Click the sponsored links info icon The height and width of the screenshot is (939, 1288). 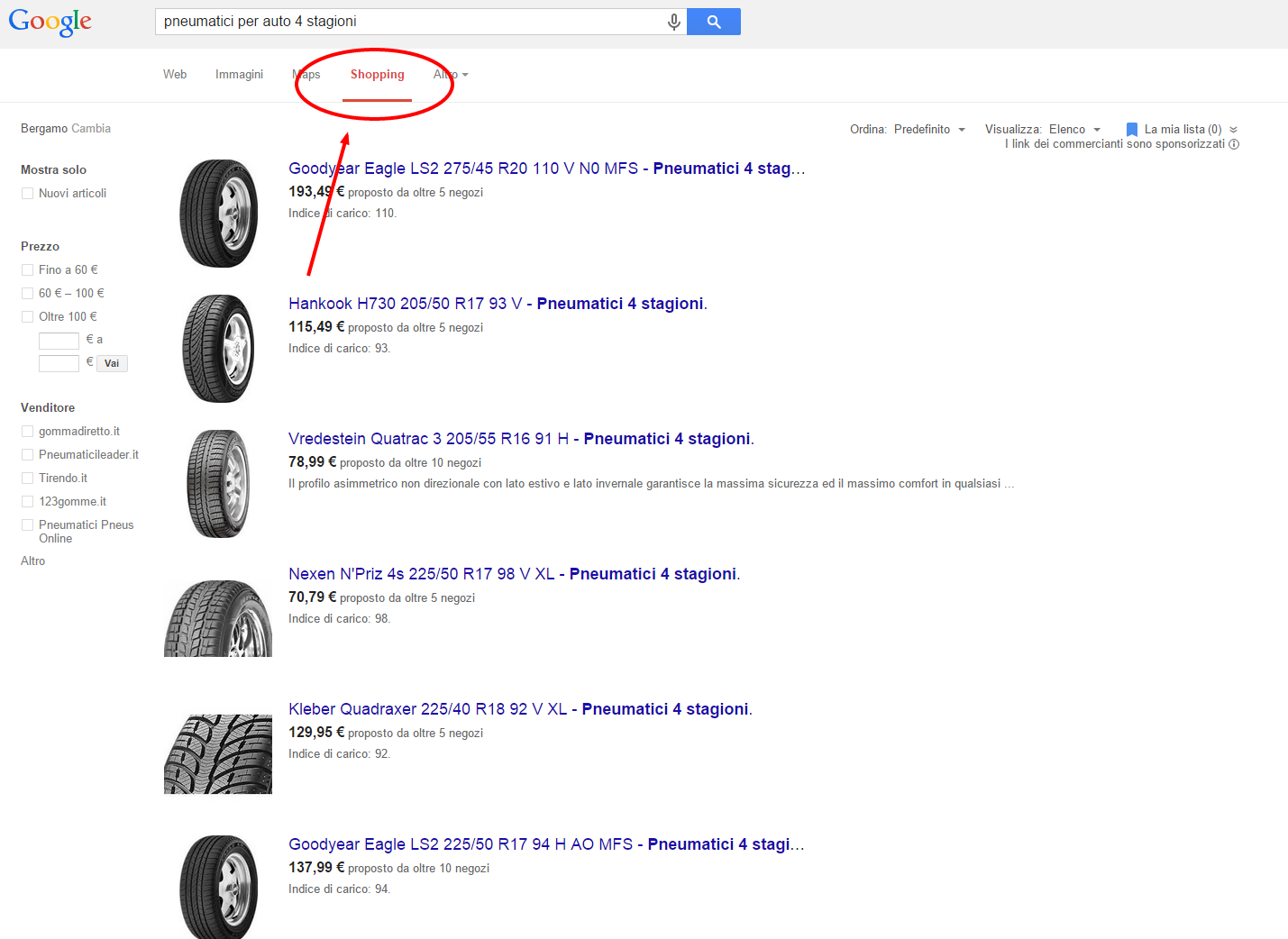point(1234,144)
